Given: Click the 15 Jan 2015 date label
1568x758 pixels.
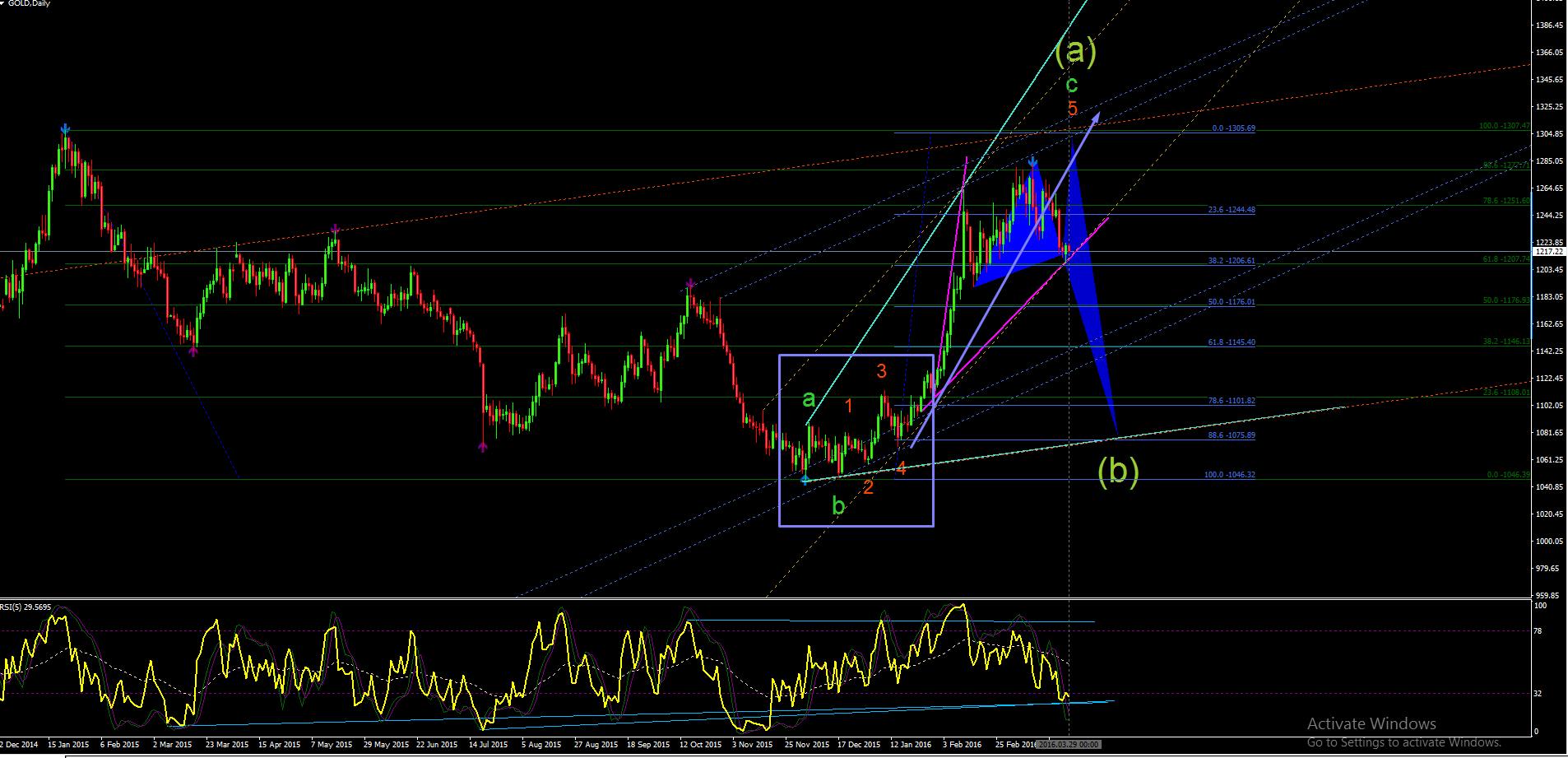Looking at the screenshot, I should [x=68, y=745].
